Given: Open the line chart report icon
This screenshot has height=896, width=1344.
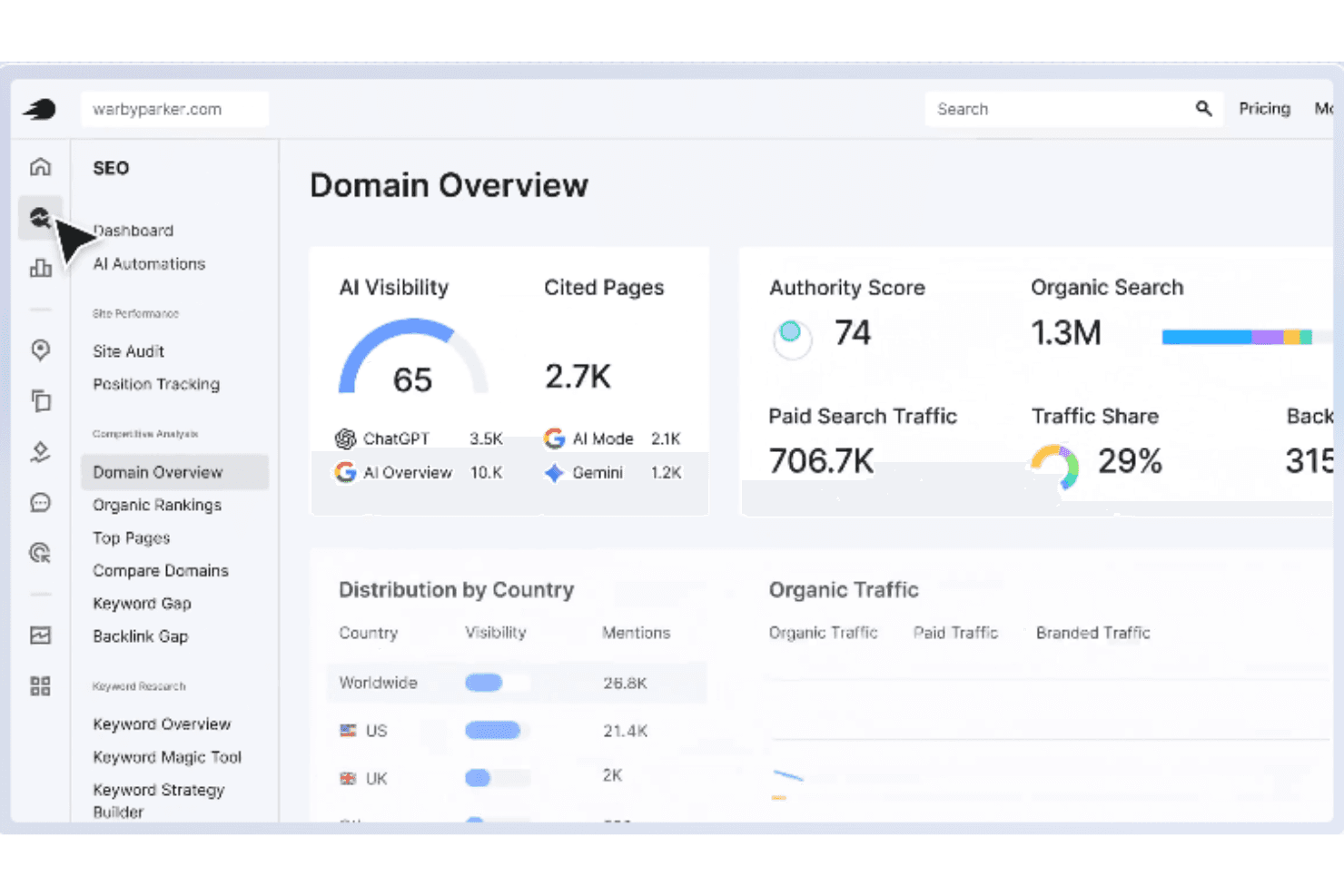Looking at the screenshot, I should click(x=40, y=635).
